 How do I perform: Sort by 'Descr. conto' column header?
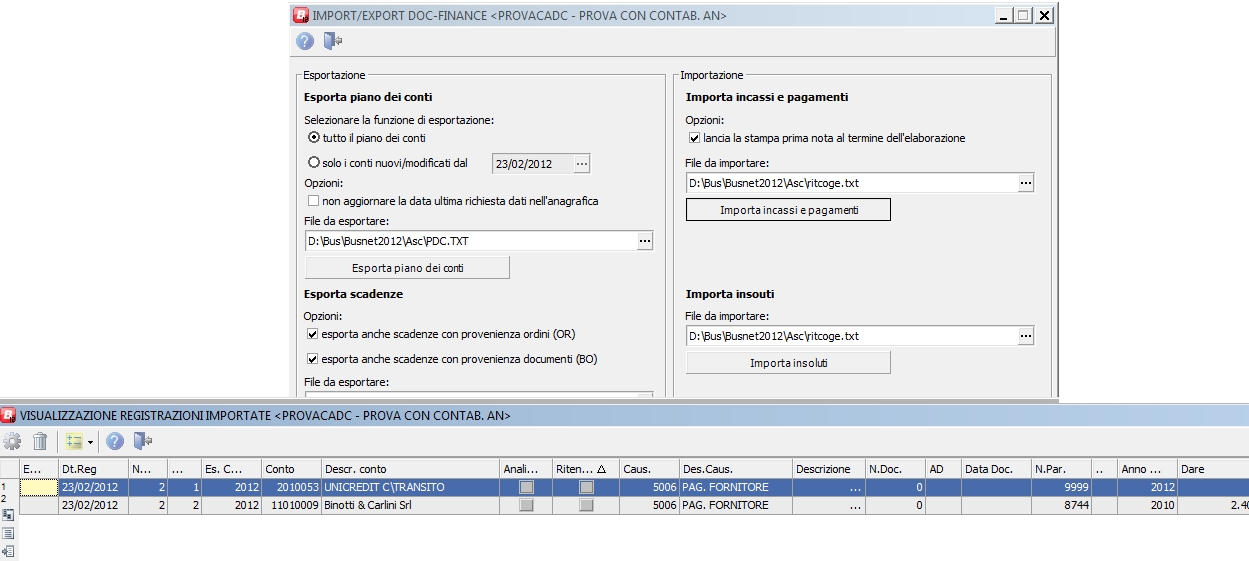[x=410, y=469]
